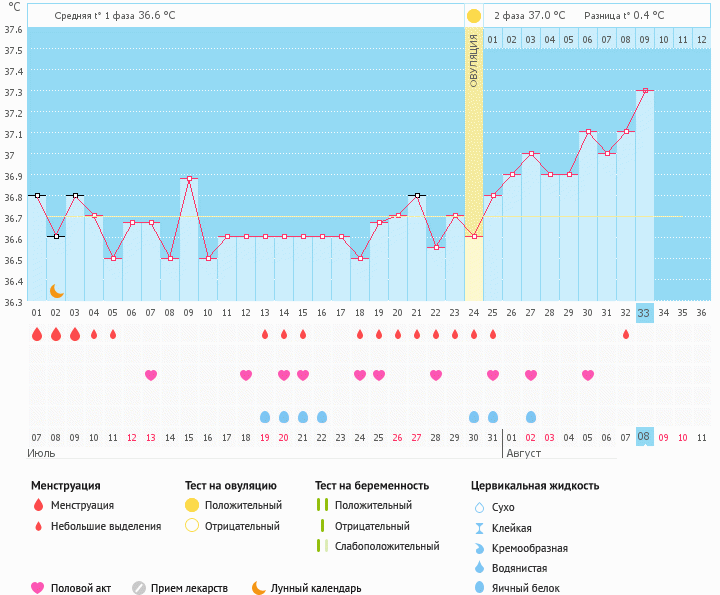Select the highlighted date 08 in August

[x=644, y=437]
